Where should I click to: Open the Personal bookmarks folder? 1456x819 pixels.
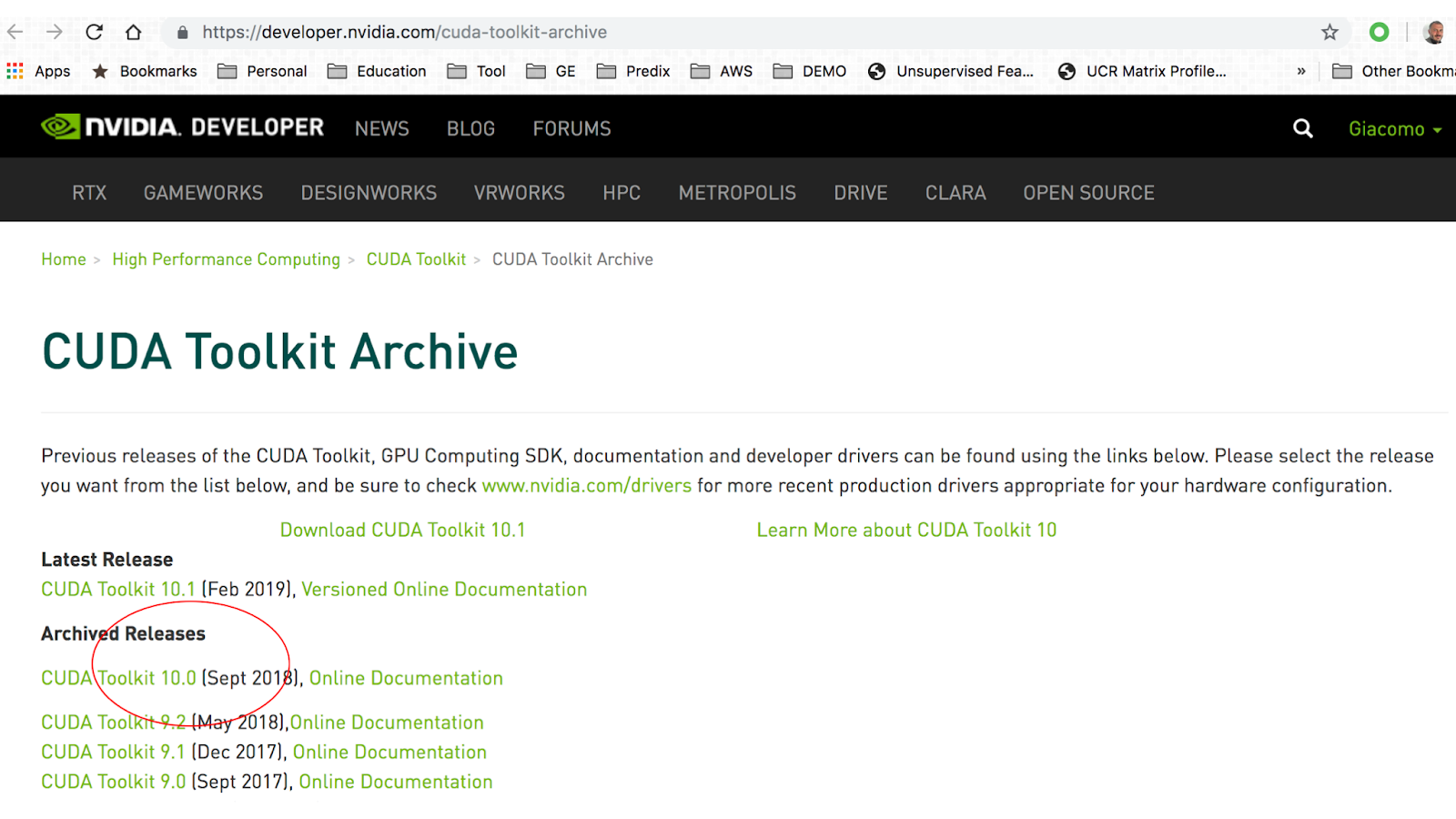tap(262, 71)
